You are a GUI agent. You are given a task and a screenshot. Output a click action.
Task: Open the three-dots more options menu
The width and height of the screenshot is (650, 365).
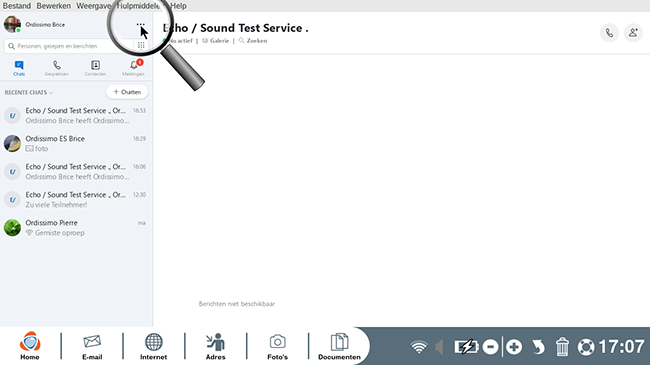point(141,24)
